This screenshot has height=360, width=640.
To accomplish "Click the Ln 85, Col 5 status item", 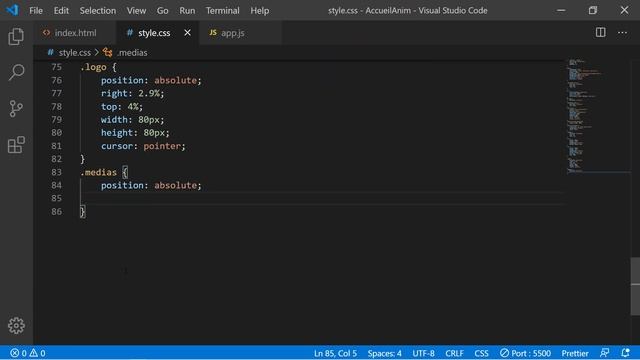I will (x=335, y=353).
